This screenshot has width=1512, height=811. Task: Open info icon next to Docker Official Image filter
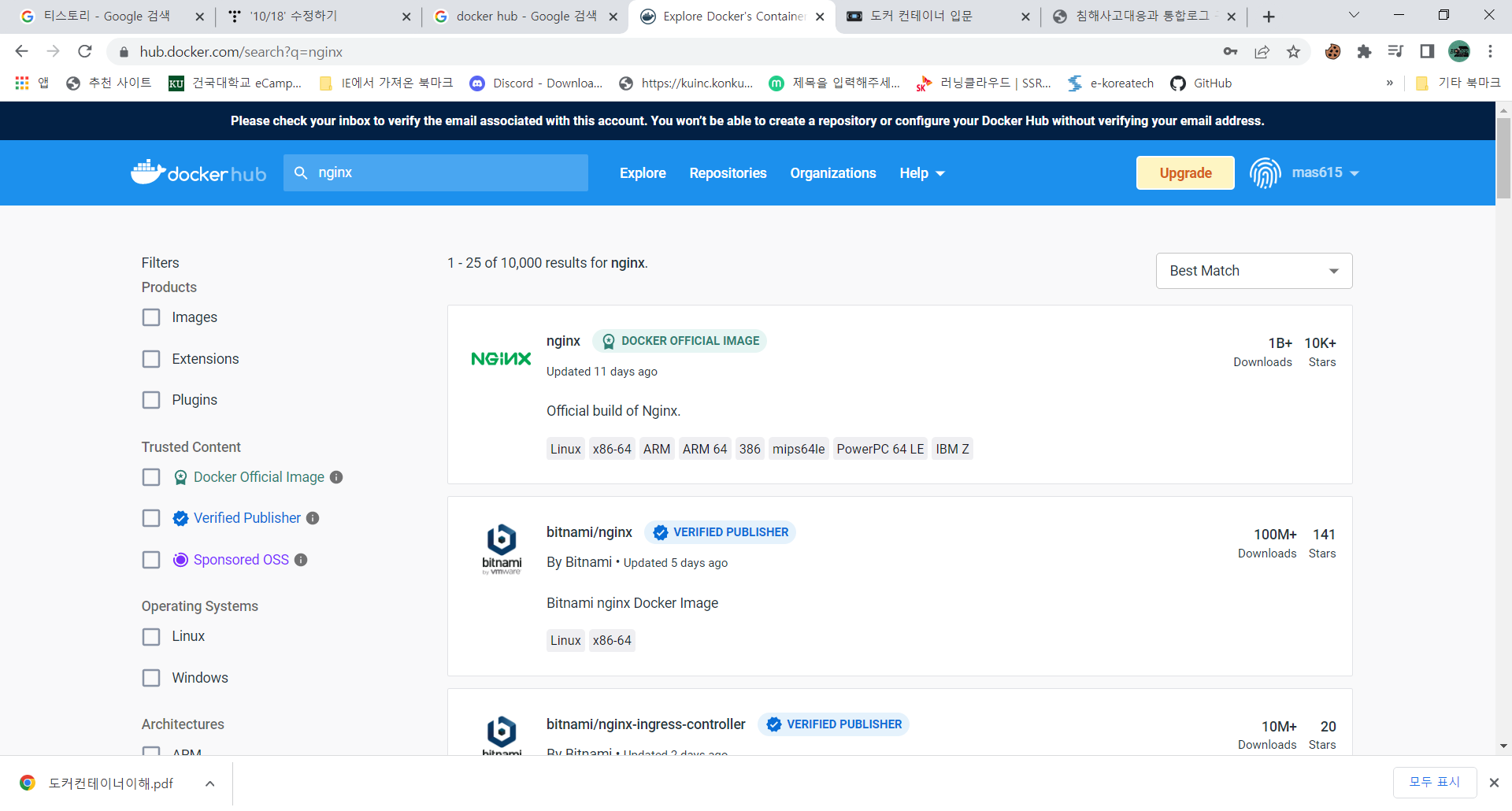[x=336, y=477]
